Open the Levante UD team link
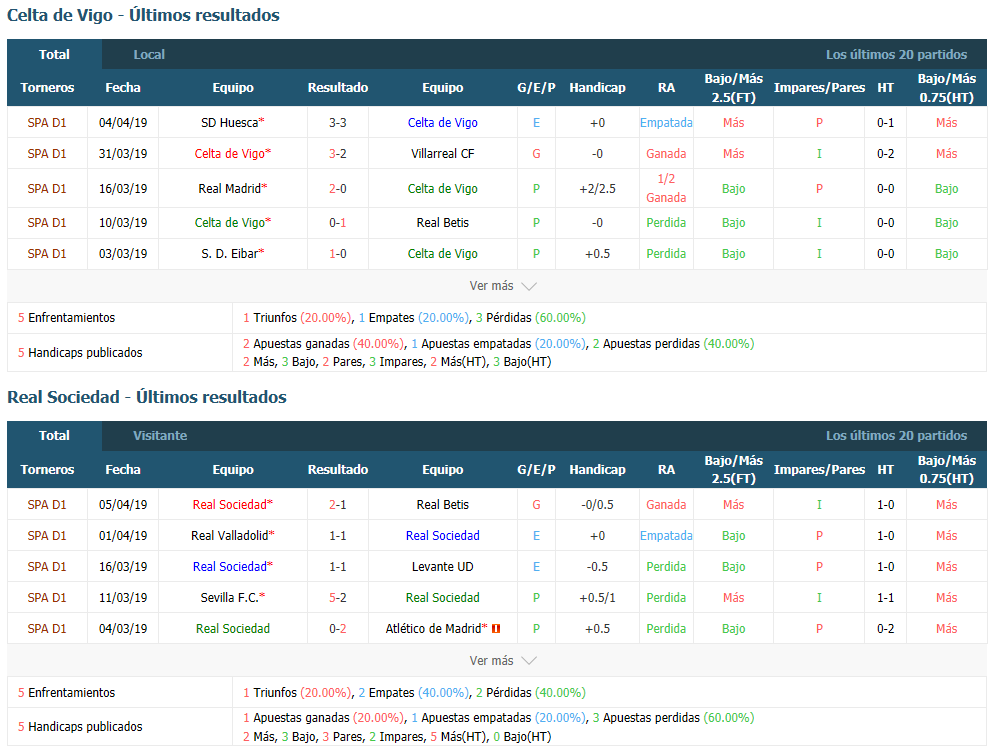The height and width of the screenshot is (751, 997). 443,567
